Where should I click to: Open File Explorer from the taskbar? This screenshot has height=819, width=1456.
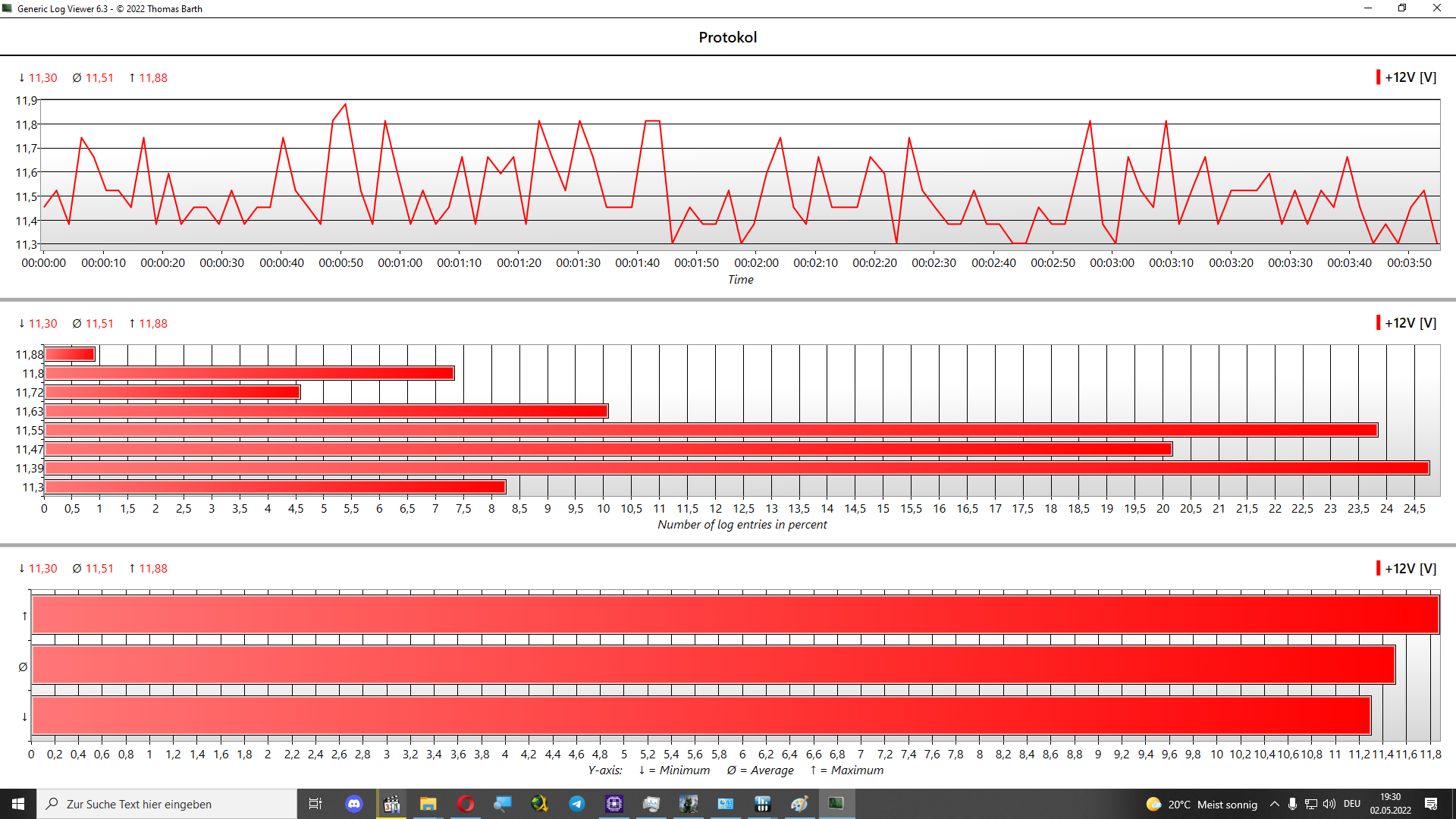[x=428, y=804]
